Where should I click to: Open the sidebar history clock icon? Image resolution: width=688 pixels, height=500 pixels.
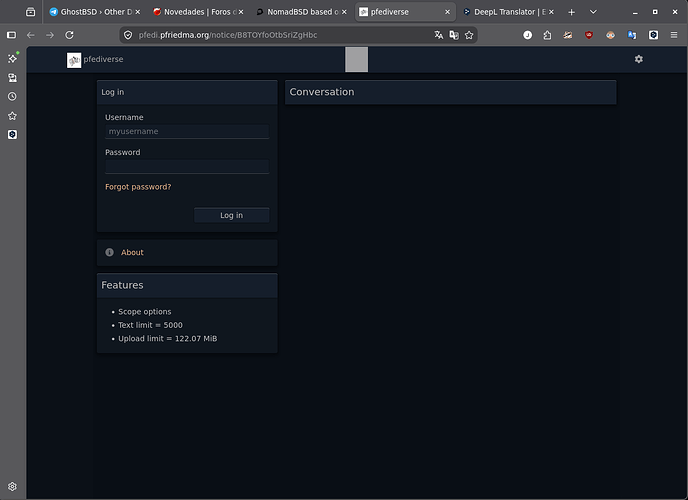[12, 96]
